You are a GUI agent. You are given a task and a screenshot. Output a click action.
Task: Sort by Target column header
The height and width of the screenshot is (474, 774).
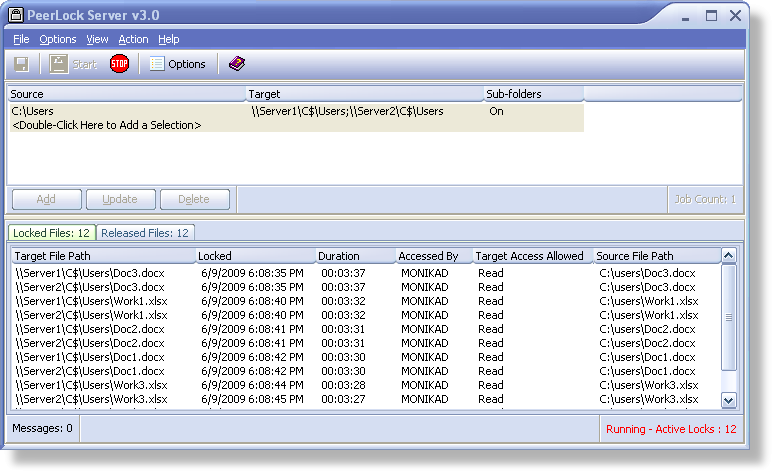(364, 94)
